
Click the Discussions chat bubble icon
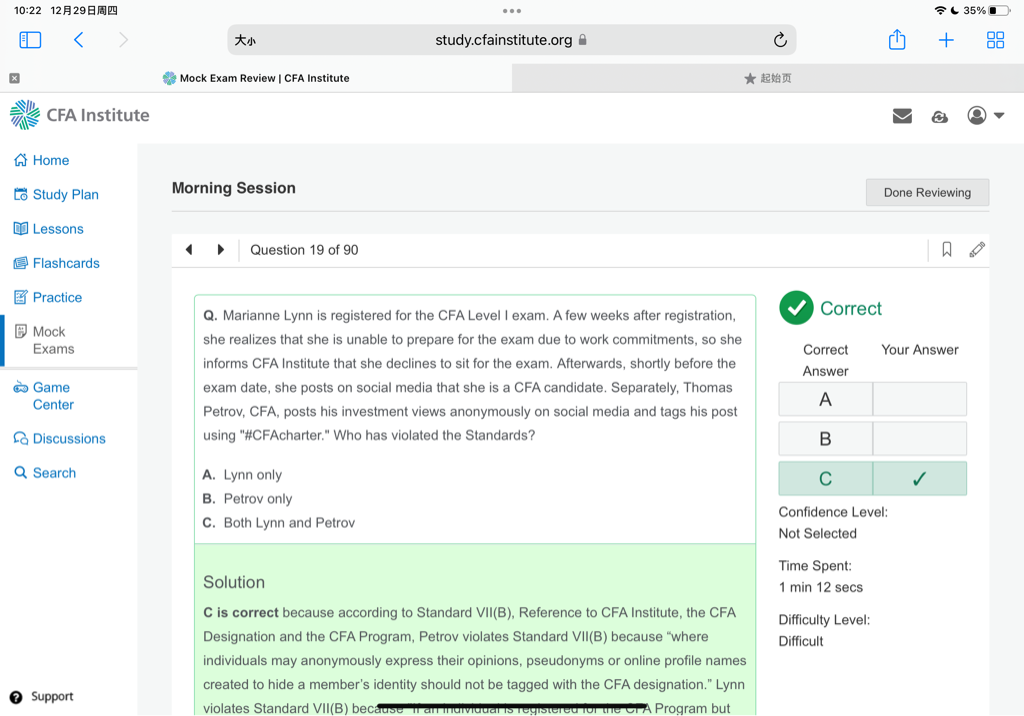coord(21,438)
